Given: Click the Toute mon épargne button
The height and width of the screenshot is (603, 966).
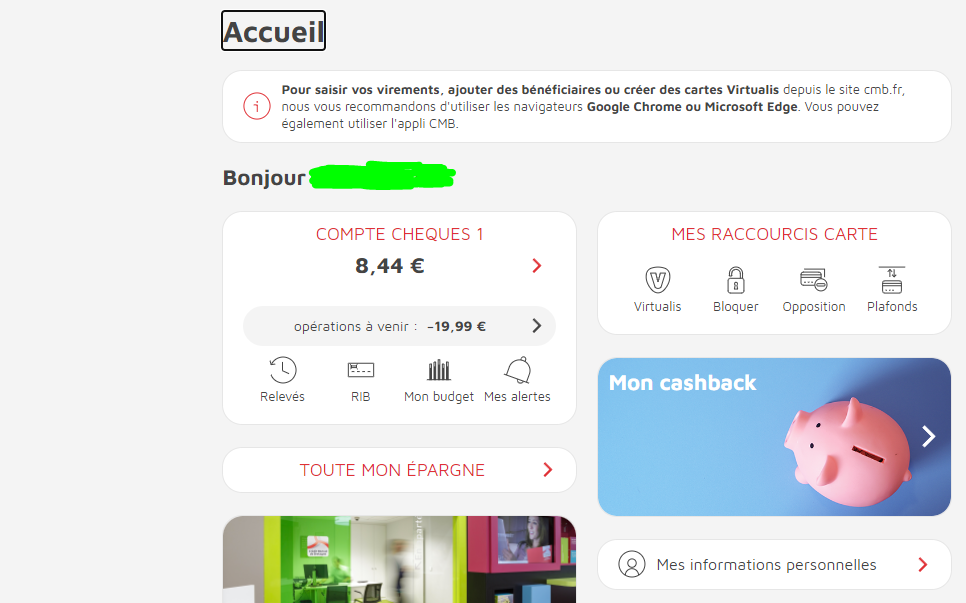Looking at the screenshot, I should [399, 470].
